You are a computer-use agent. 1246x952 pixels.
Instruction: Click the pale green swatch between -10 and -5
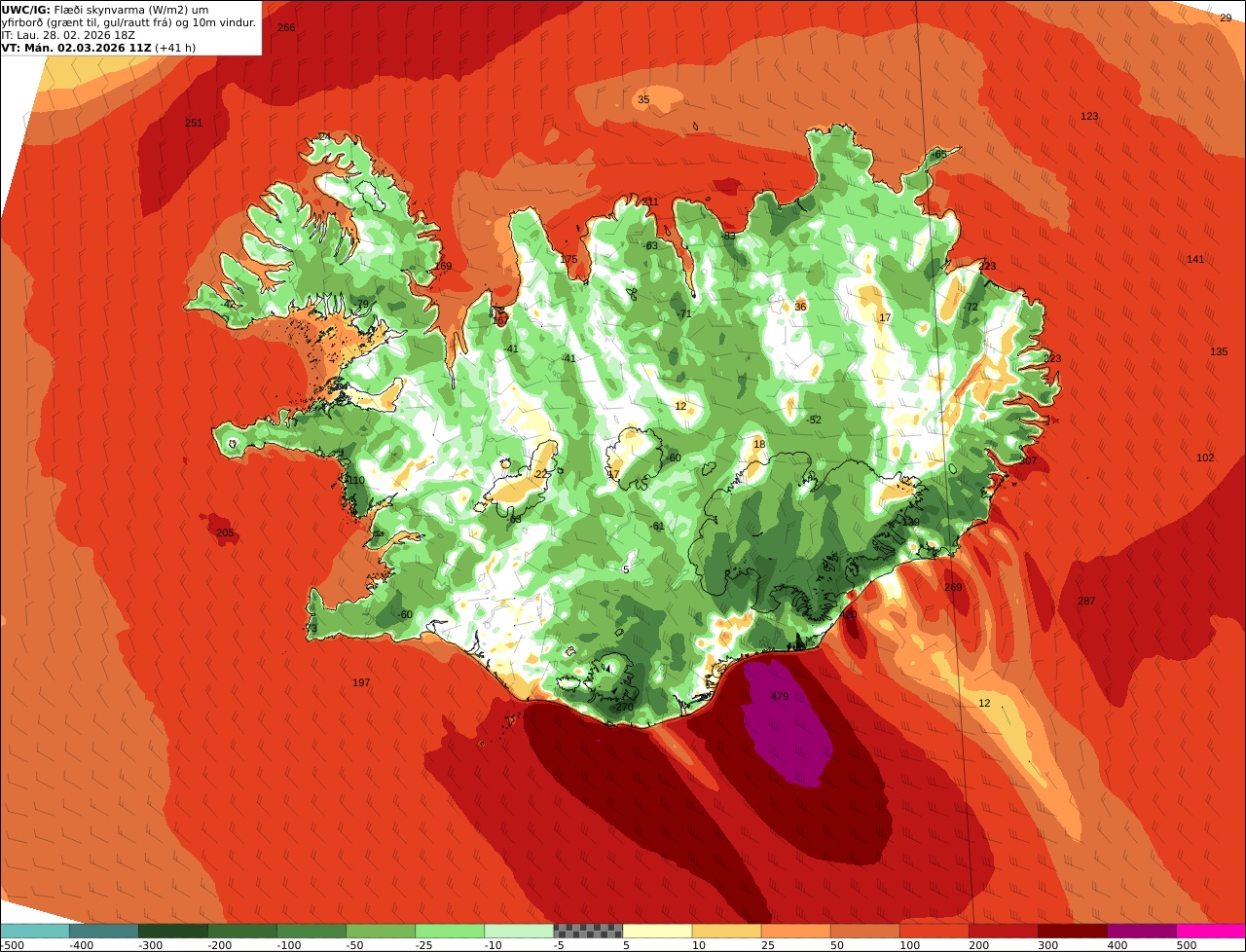coord(519,931)
